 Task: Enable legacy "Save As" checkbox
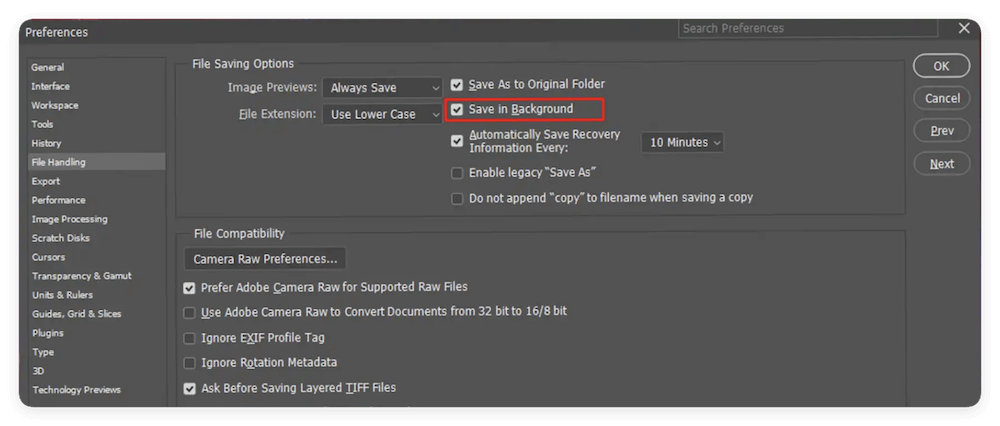pyautogui.click(x=457, y=173)
